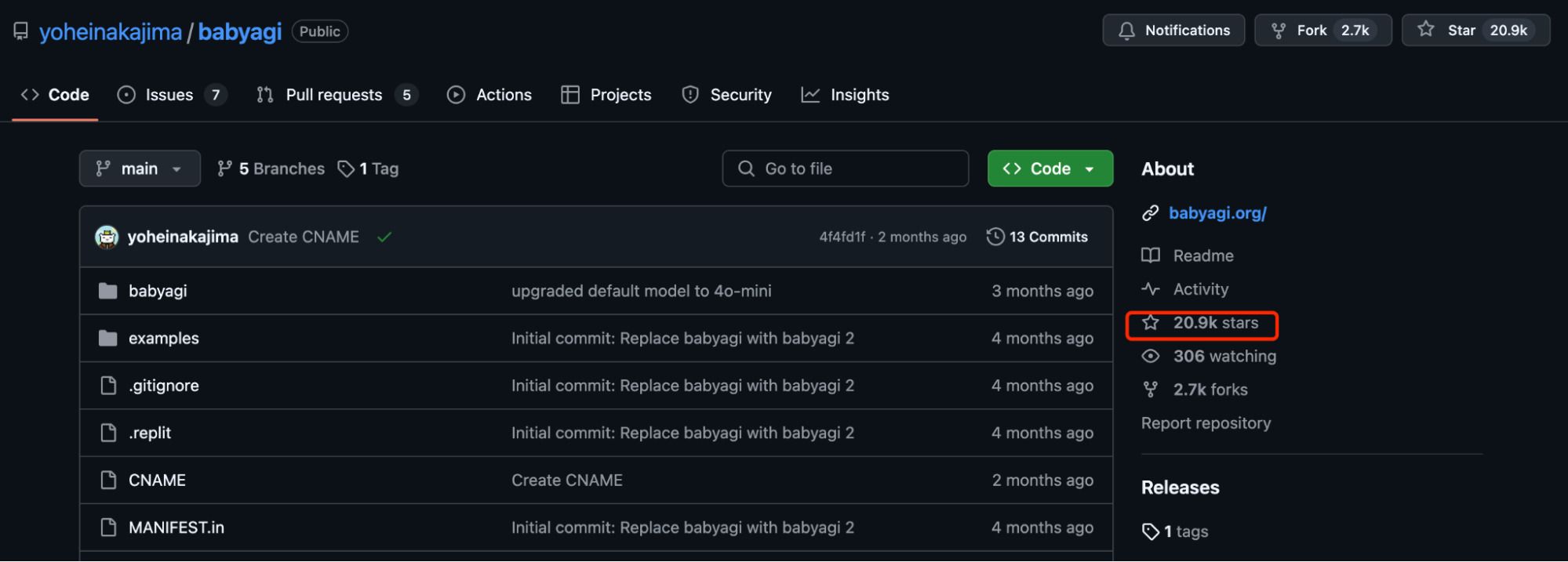Click the yoheinakajima avatar thumbnail
The height and width of the screenshot is (562, 1568).
tap(107, 237)
